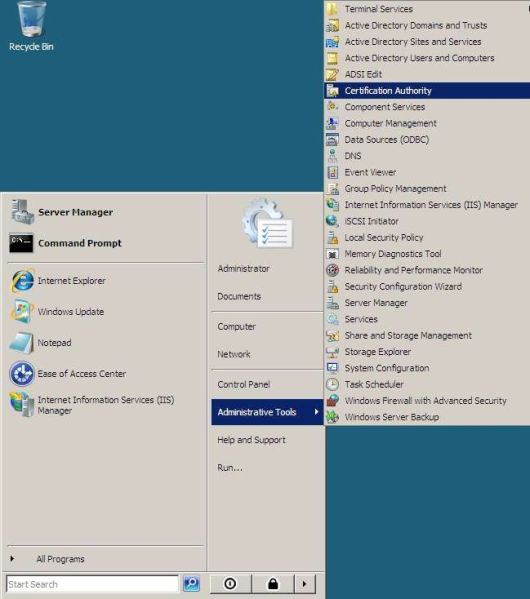Image resolution: width=530 pixels, height=599 pixels.
Task: Click the Data Sources (ODBC) icon
Action: click(x=332, y=140)
